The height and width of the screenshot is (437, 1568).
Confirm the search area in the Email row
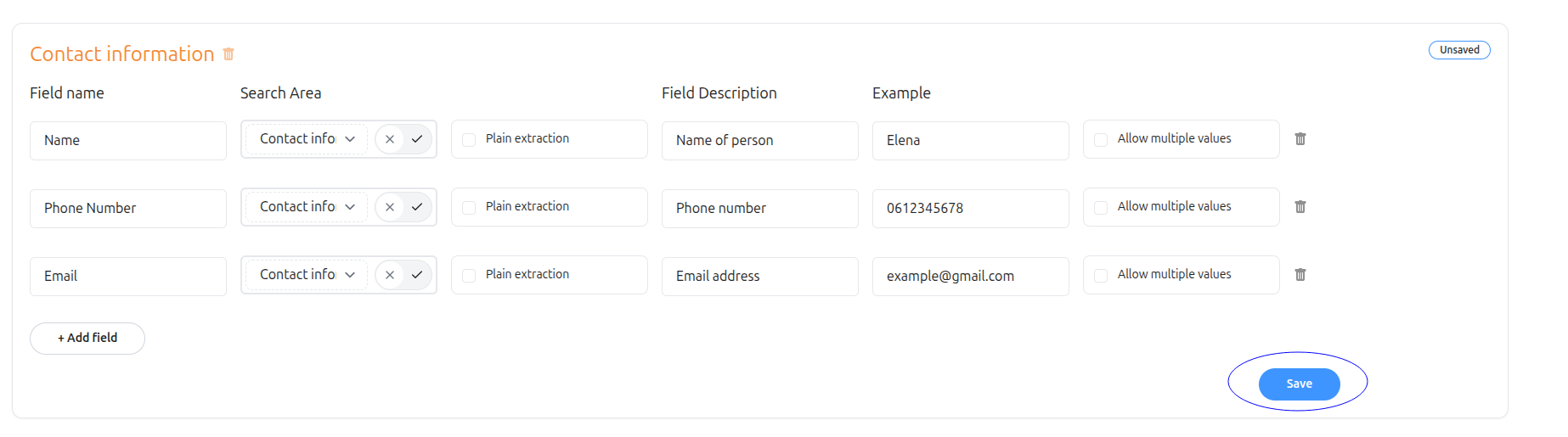(x=417, y=275)
